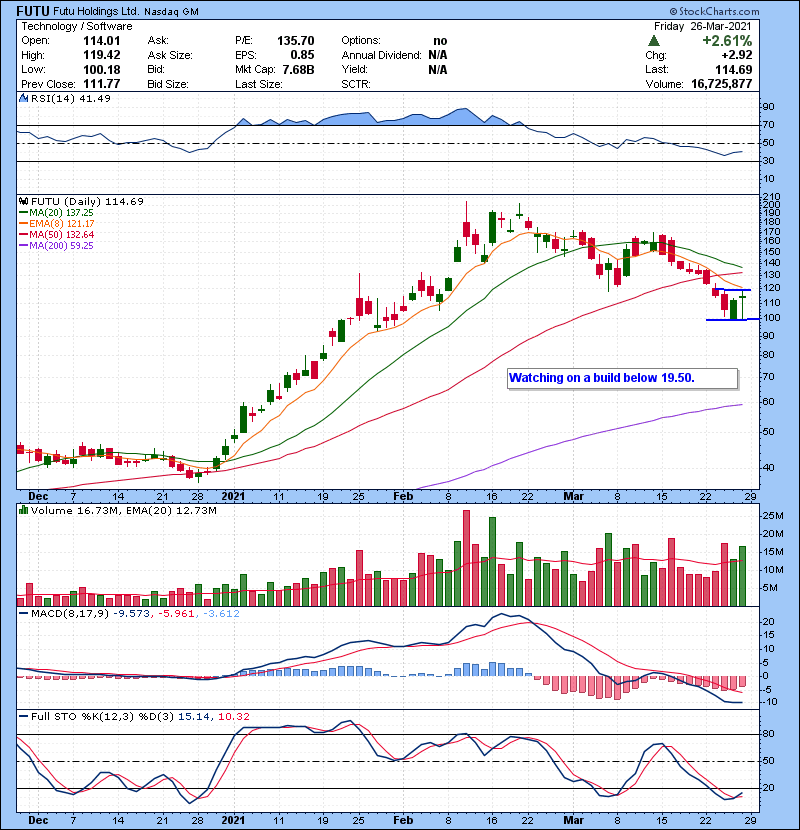Click the EMA(8) 121.17 legend entry
The height and width of the screenshot is (830, 800).
57,223
